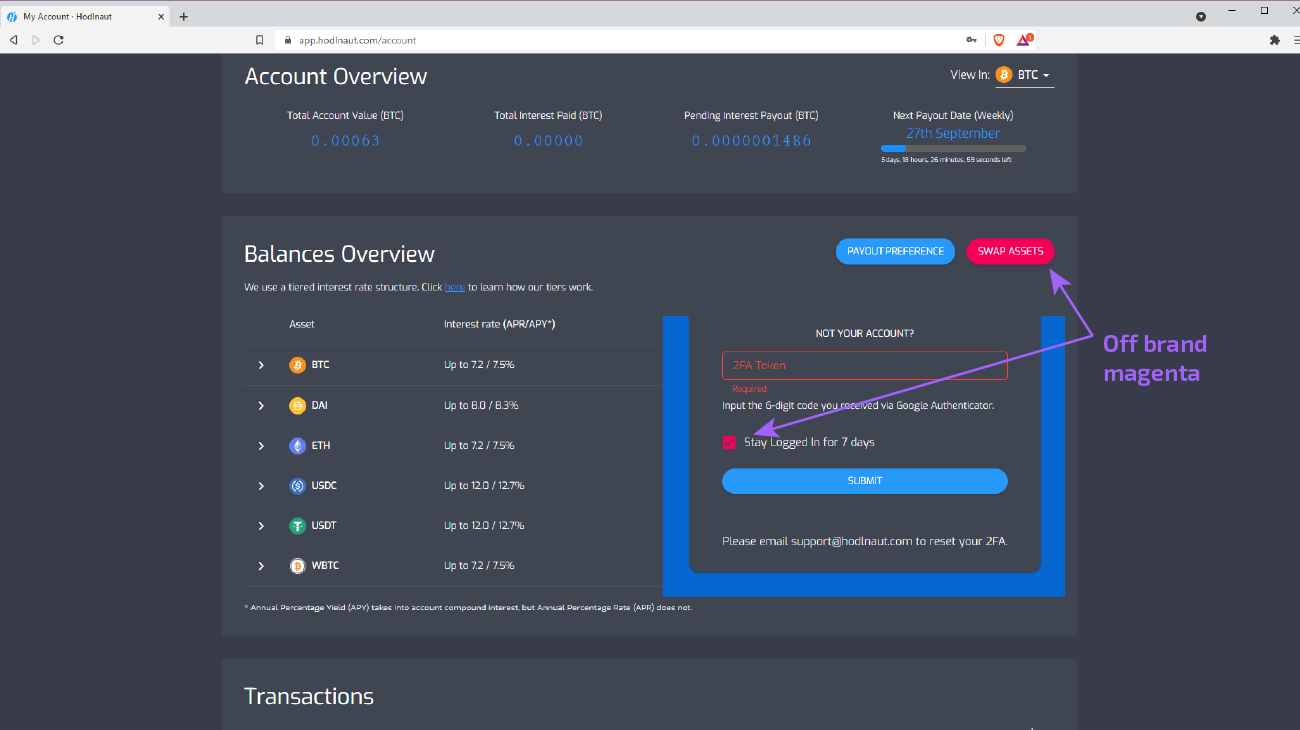Open saved passwords via the key icon
1300x730 pixels.
click(x=971, y=40)
